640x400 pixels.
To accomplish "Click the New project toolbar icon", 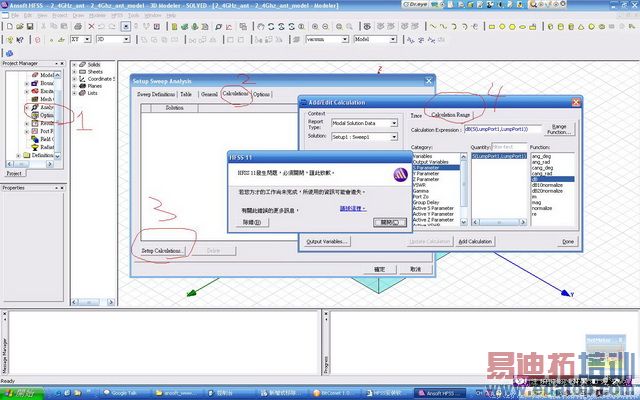I will pyautogui.click(x=10, y=27).
